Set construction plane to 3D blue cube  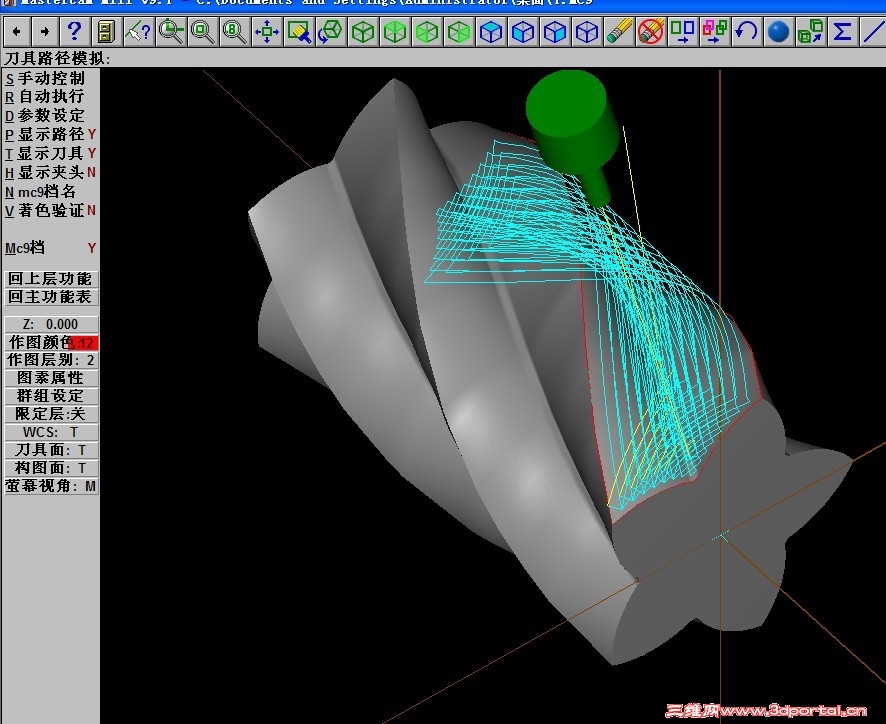tap(587, 32)
